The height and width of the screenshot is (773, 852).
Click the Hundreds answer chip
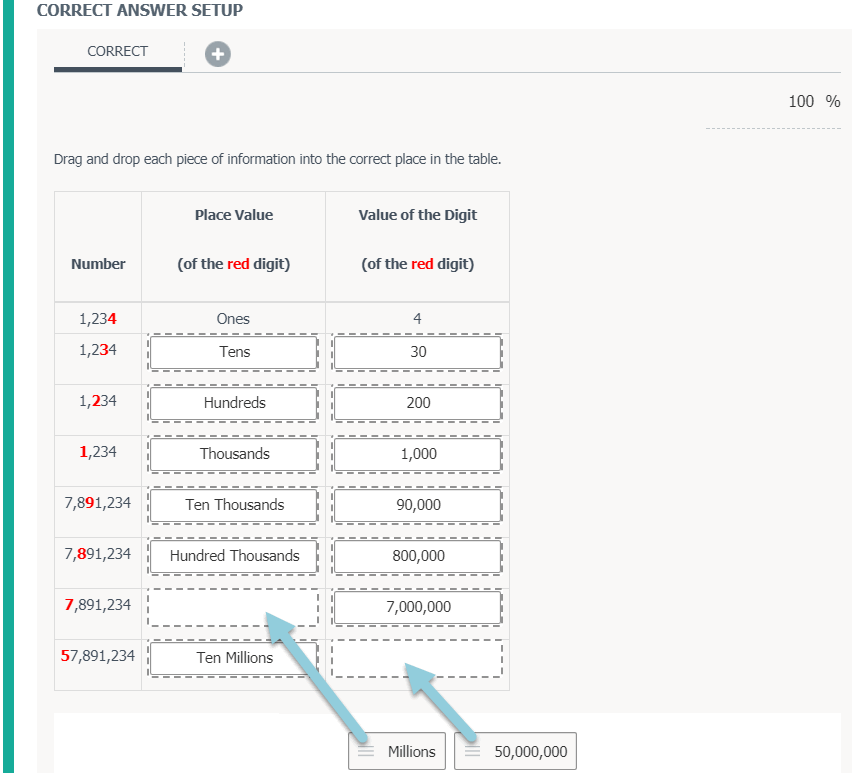pyautogui.click(x=234, y=403)
